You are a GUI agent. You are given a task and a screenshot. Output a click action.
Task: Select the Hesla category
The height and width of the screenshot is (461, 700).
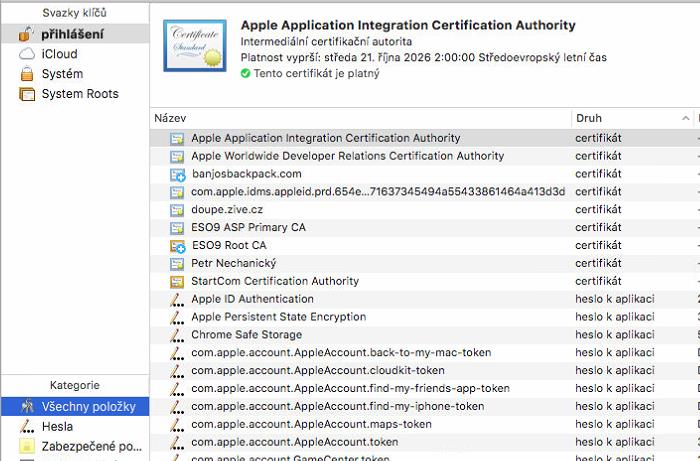pos(75,427)
